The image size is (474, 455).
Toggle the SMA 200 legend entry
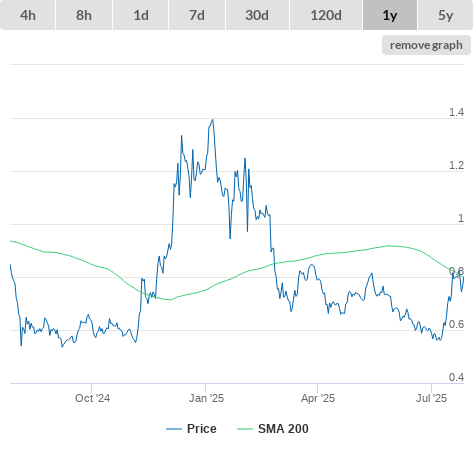(273, 429)
